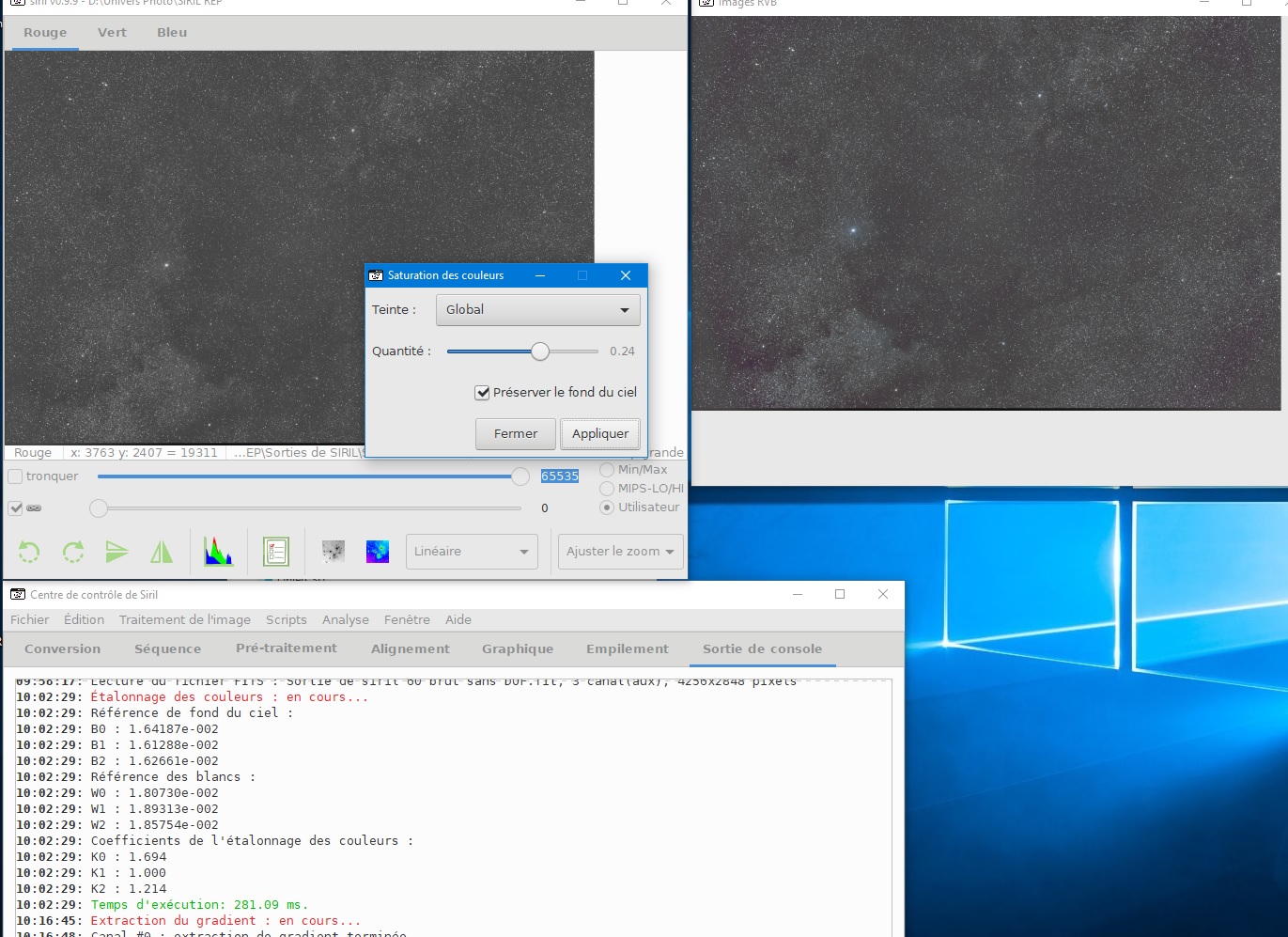Select the MIPS-LO/HI radio button
1288x937 pixels.
click(607, 489)
